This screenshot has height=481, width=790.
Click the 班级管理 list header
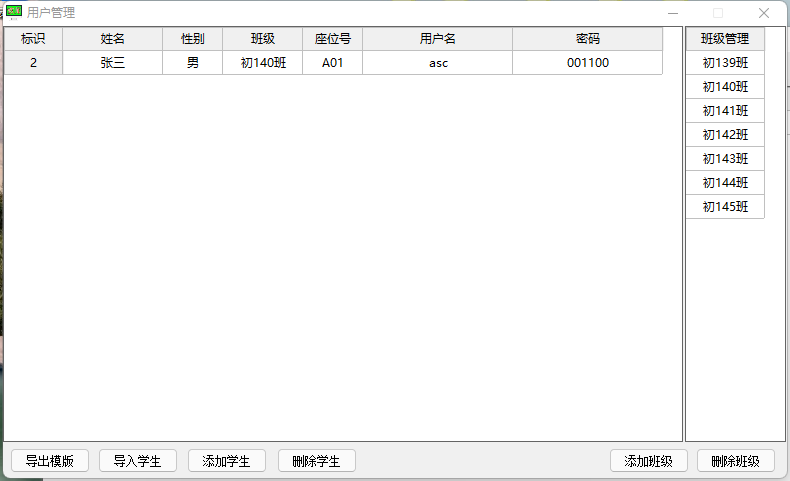point(725,39)
